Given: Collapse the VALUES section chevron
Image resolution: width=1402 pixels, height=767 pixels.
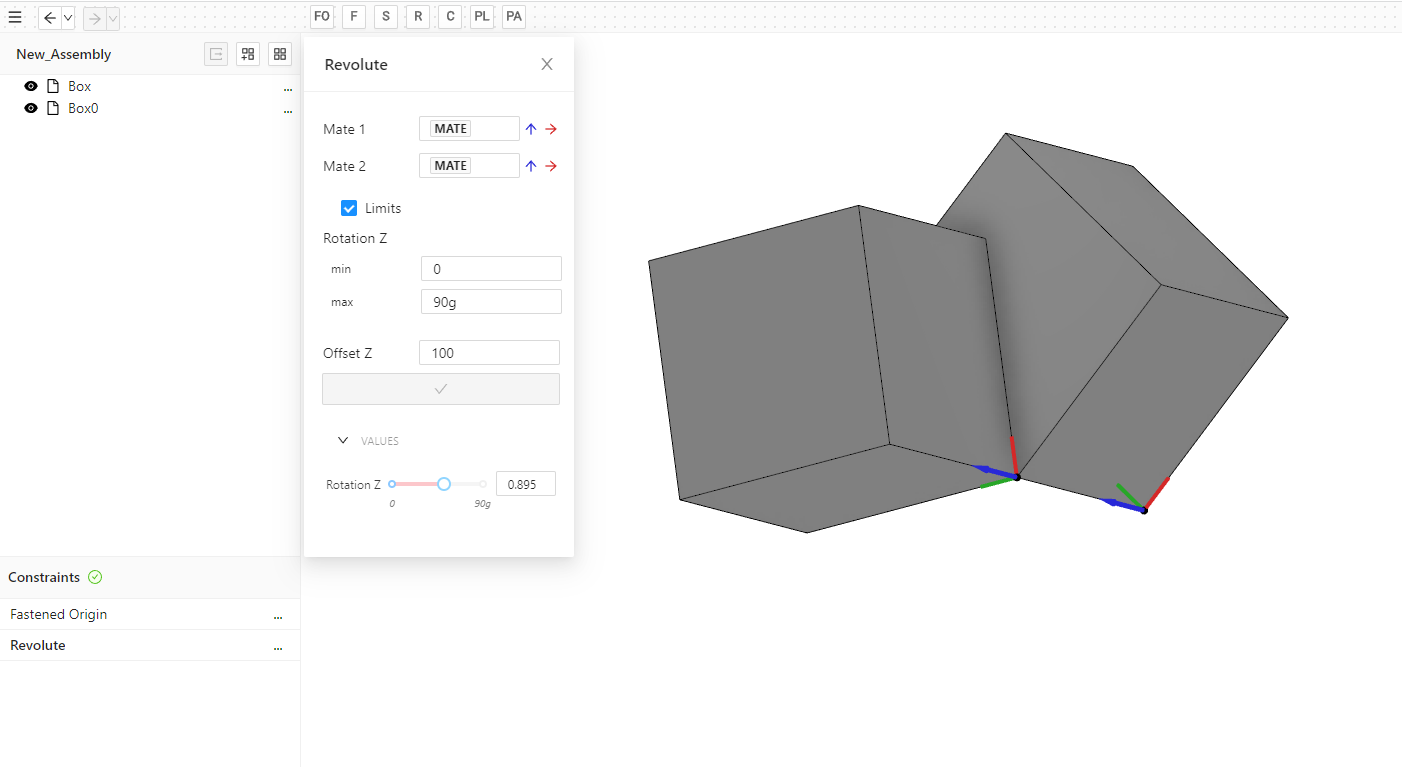Looking at the screenshot, I should tap(343, 440).
